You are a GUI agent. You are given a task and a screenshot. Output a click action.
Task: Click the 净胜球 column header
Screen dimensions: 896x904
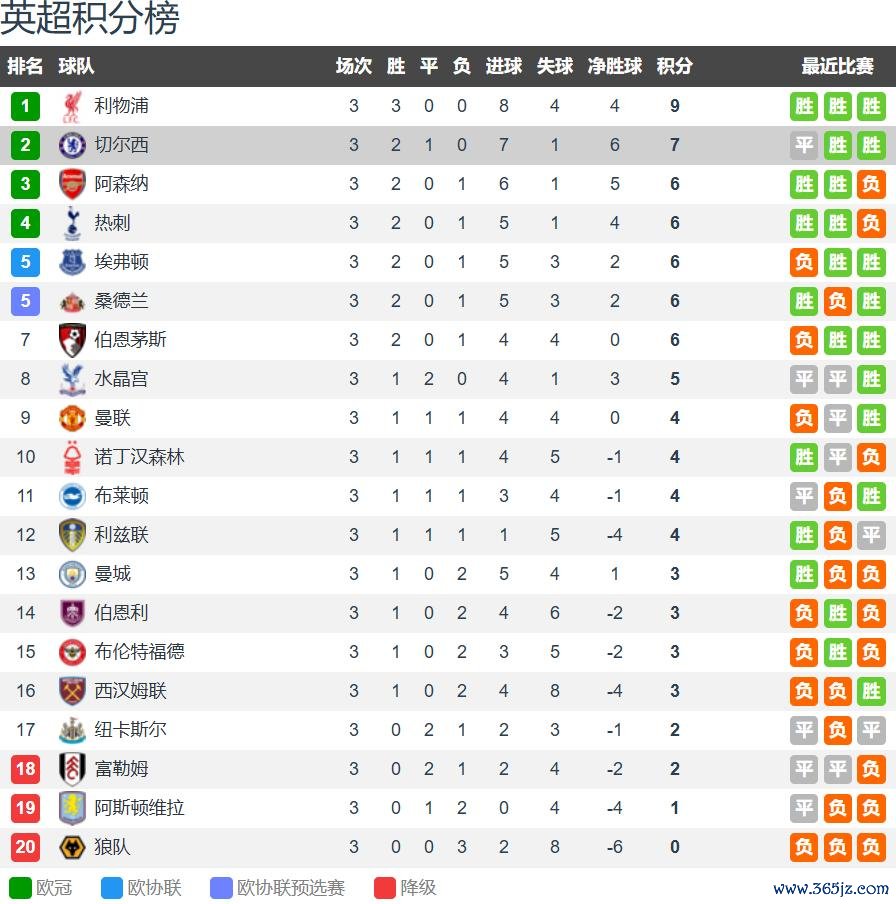click(614, 66)
